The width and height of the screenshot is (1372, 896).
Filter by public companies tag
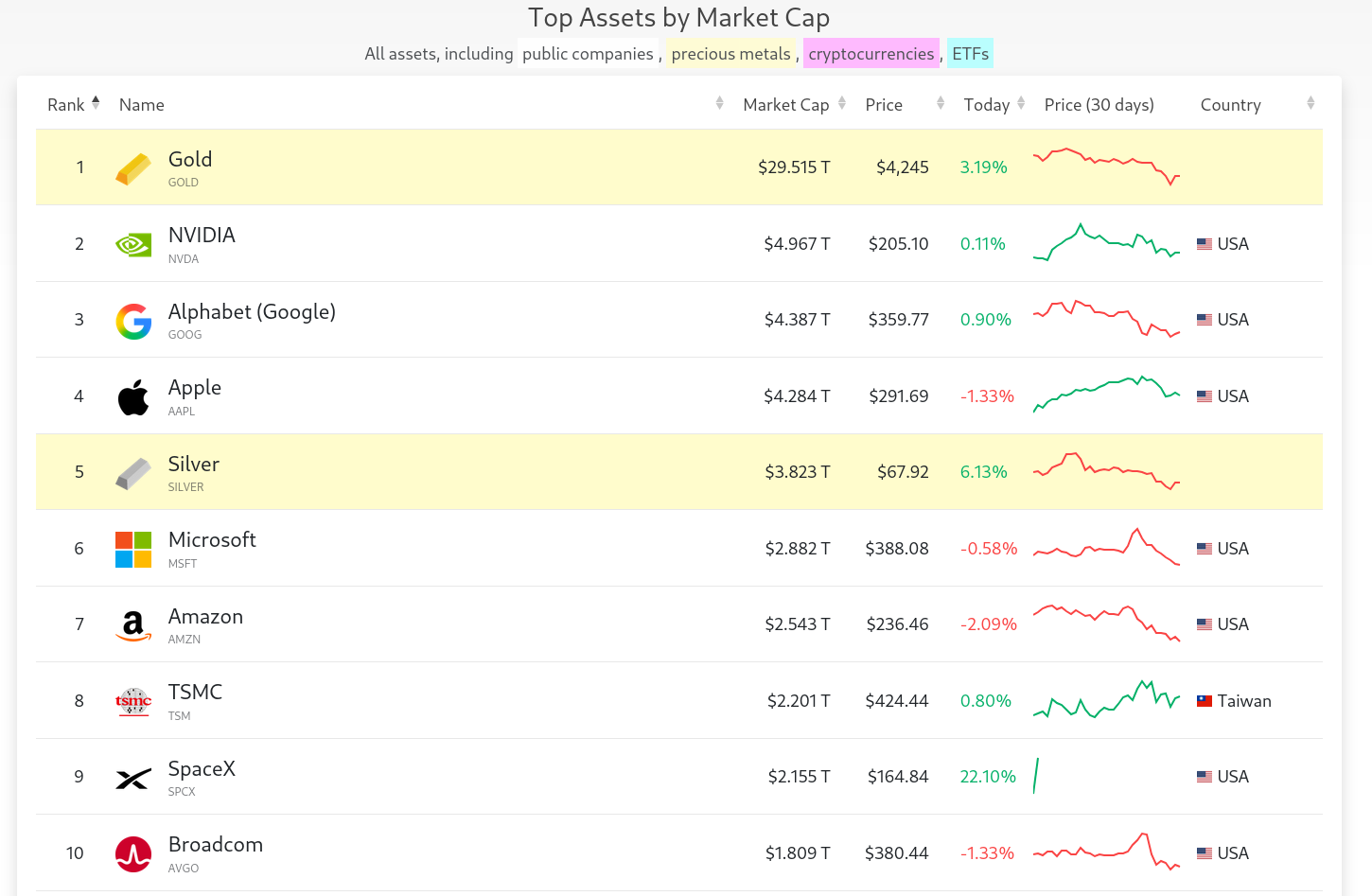coord(588,54)
